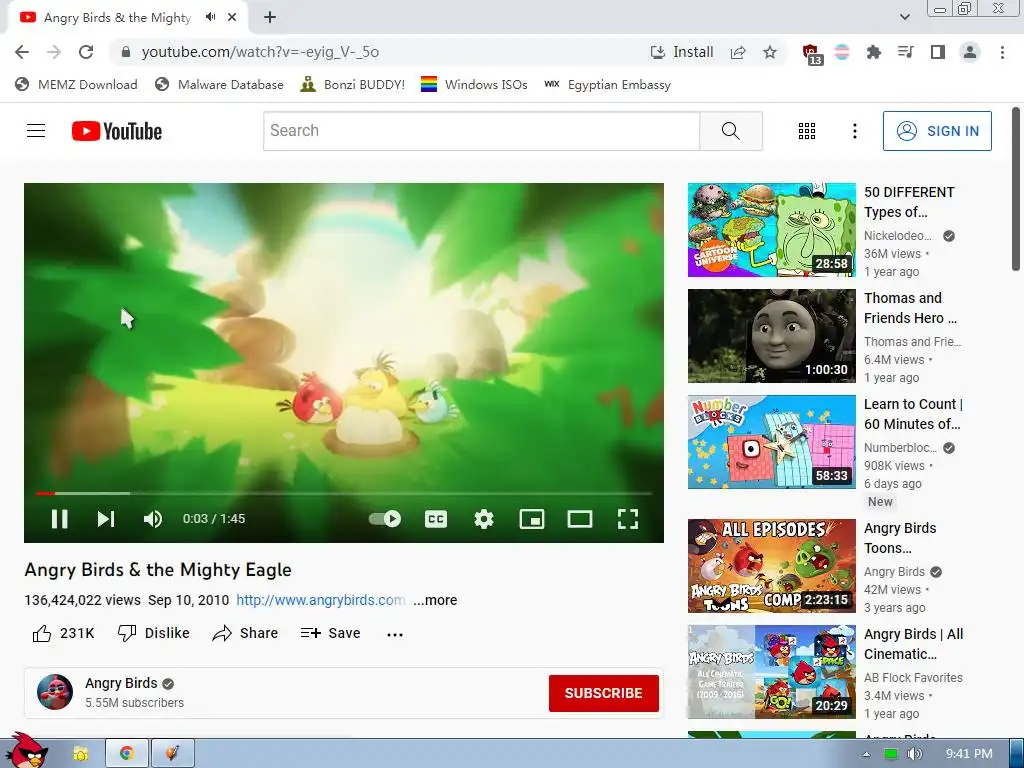The image size is (1024, 768).
Task: Open YouTube hamburger guide menu
Action: click(x=36, y=131)
